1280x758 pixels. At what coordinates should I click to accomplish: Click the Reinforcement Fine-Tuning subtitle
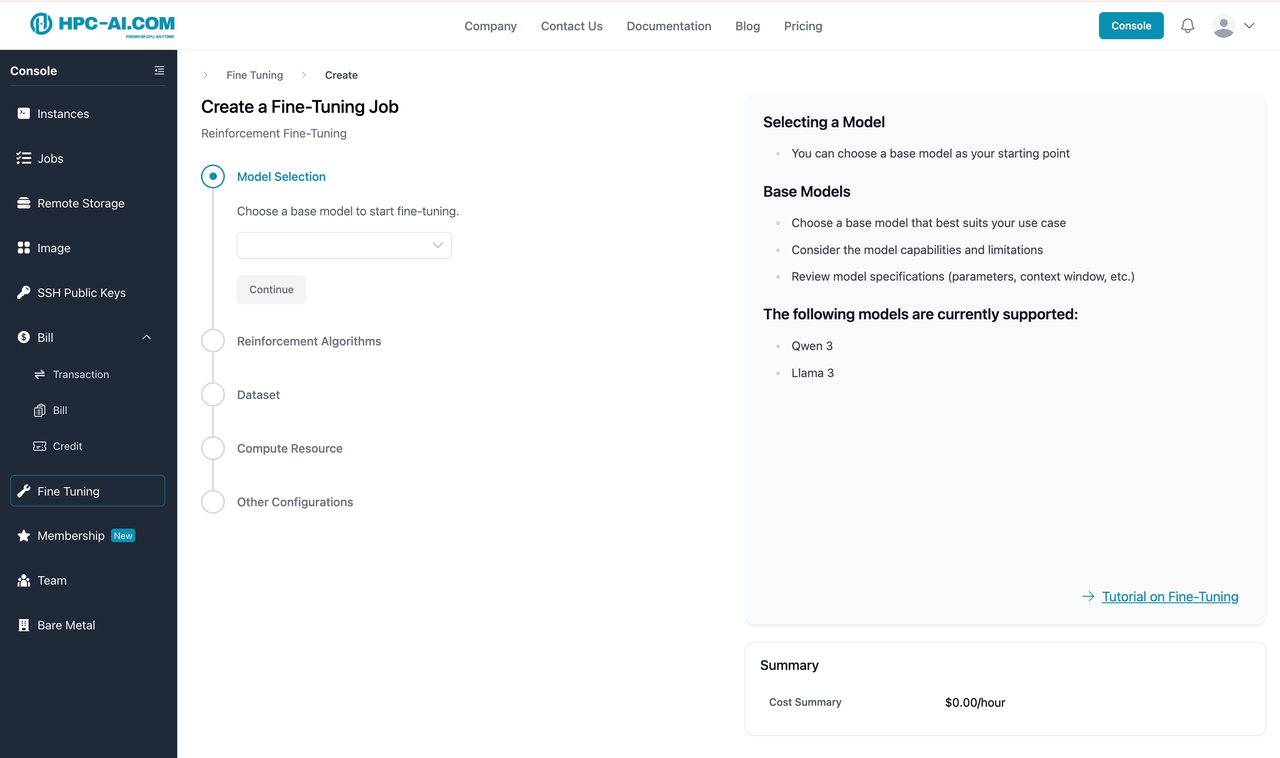tap(274, 133)
